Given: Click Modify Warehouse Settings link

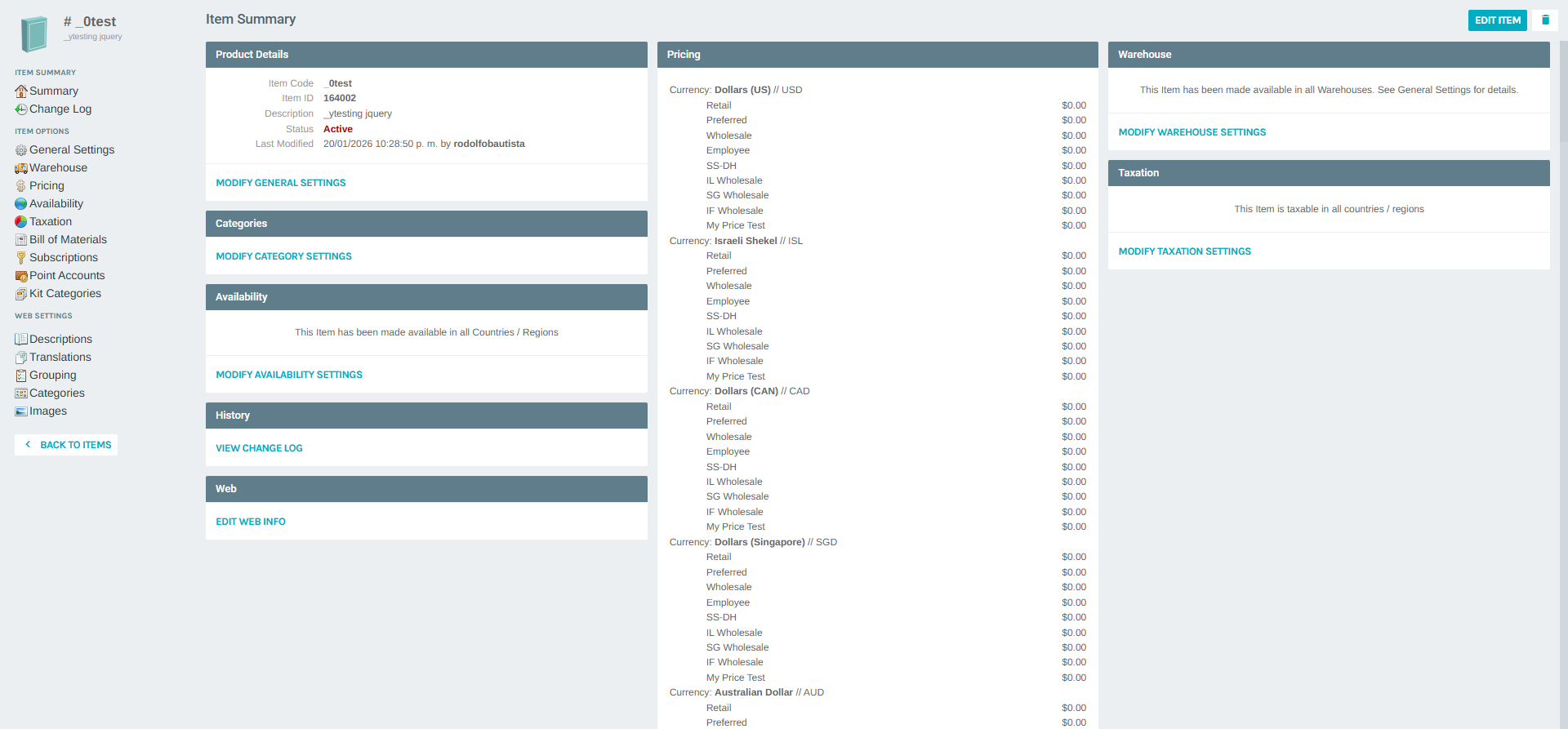Looking at the screenshot, I should (1192, 132).
